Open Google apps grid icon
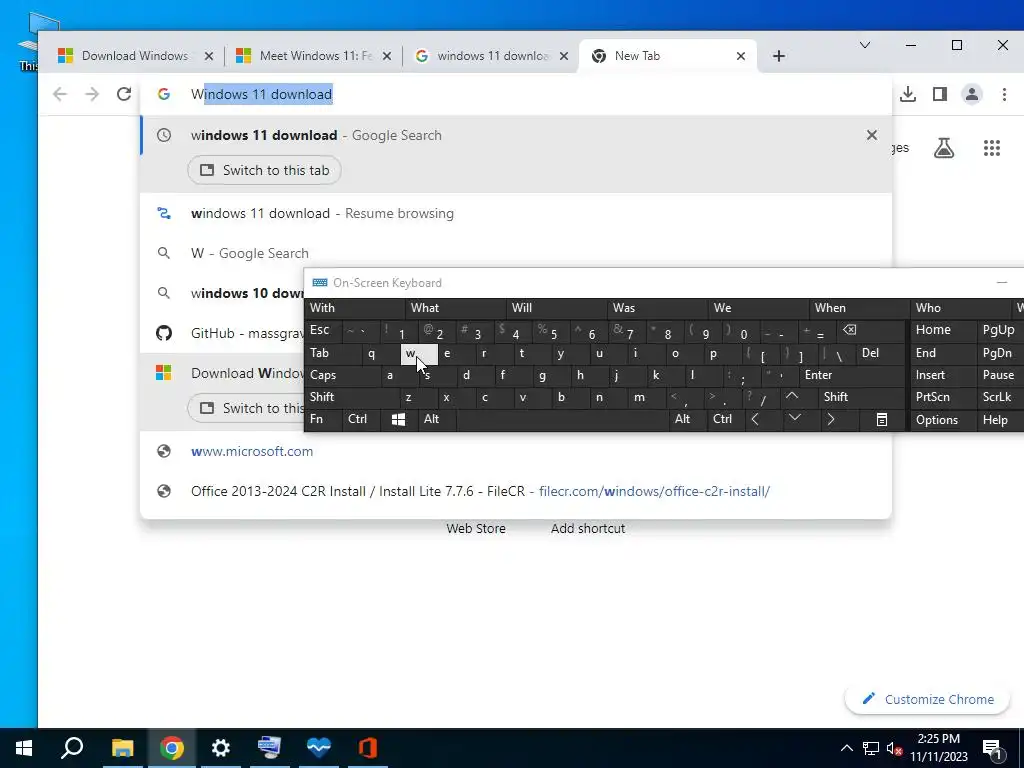 (x=992, y=148)
